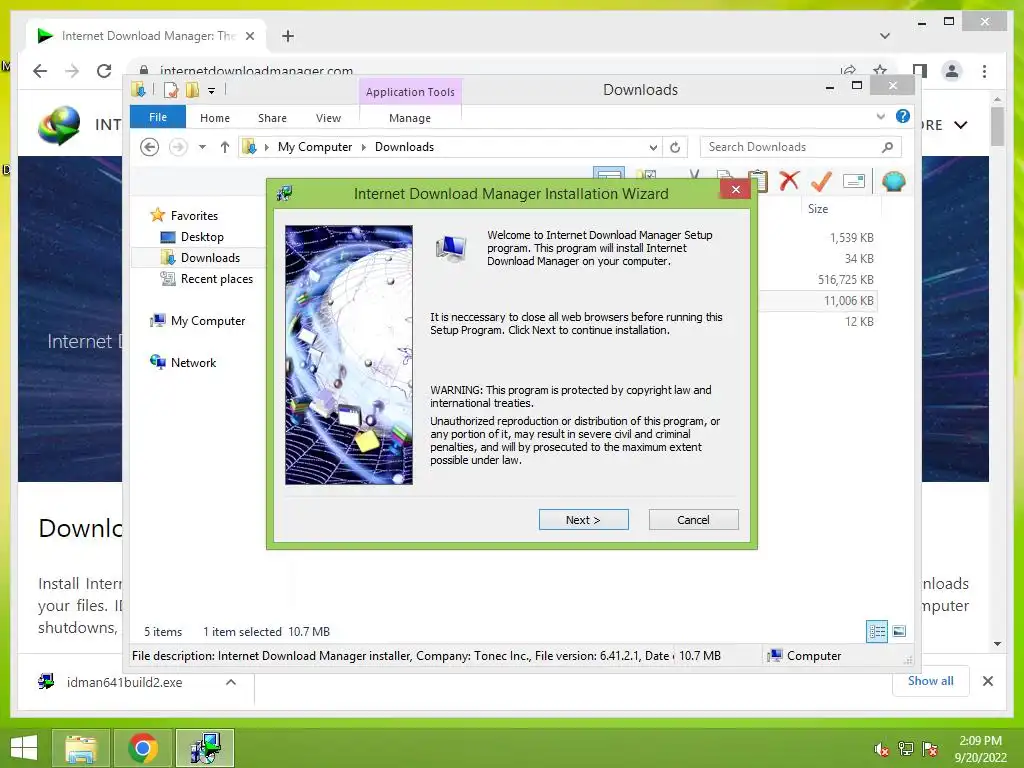Open the address bar history dropdown

click(653, 148)
